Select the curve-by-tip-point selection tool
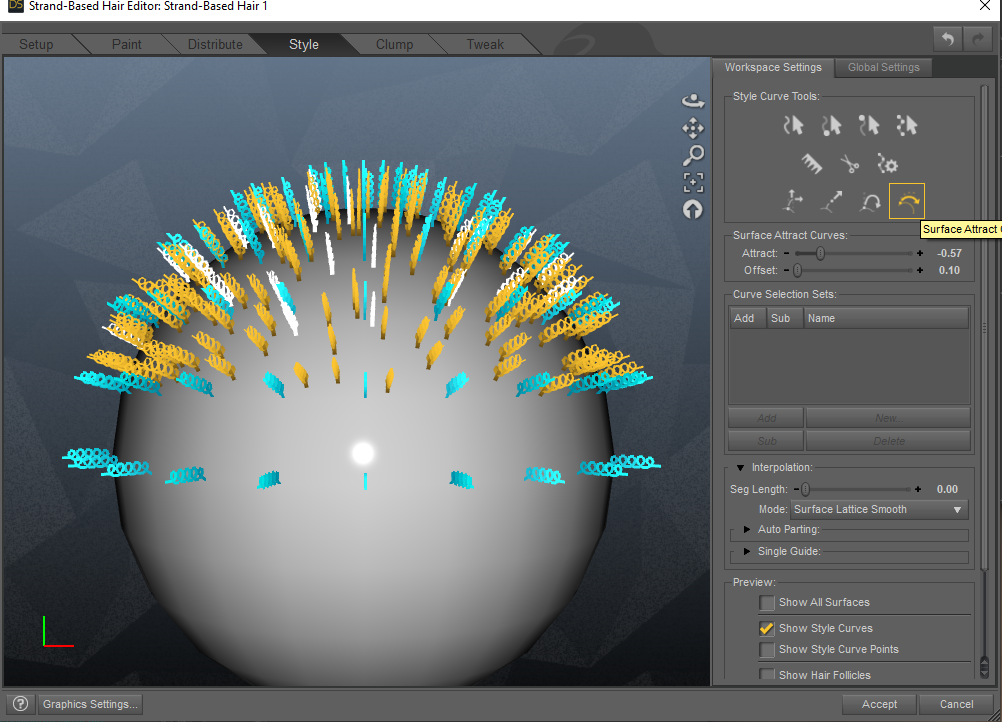Viewport: 1002px width, 722px height. 868,125
